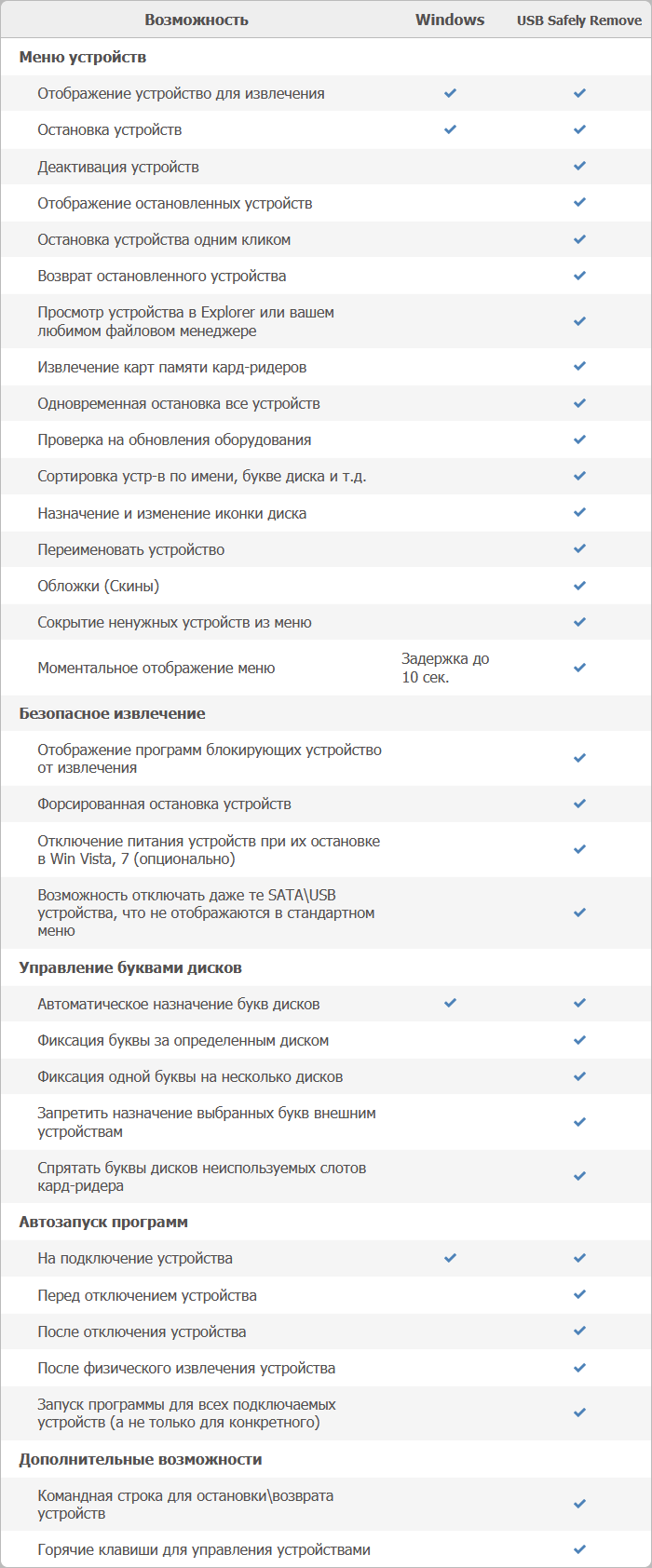Click the USB Safely Remove column header

click(579, 20)
